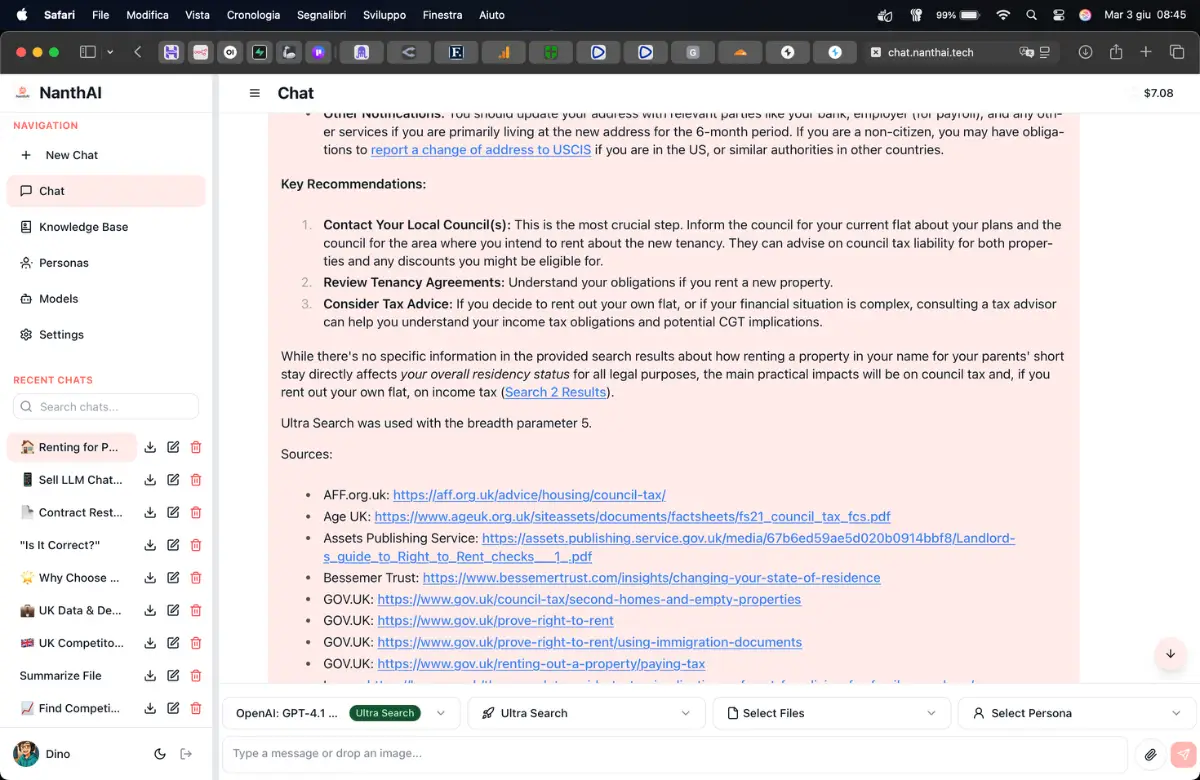
Task: Click the scroll-to-bottom arrow button
Action: [x=1170, y=654]
